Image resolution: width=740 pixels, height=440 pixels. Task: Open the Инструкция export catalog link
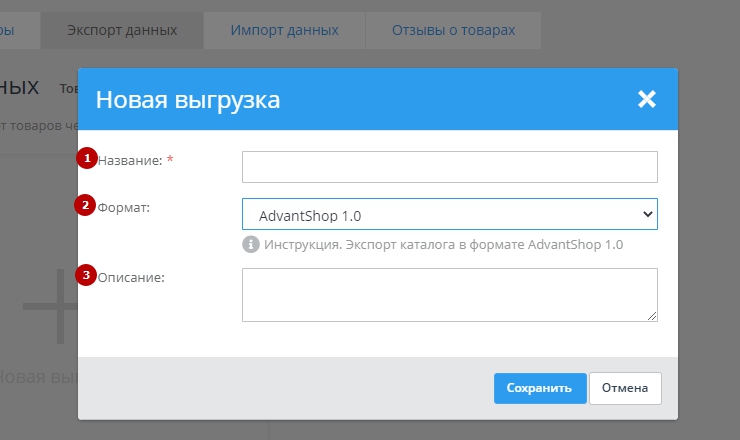(x=444, y=244)
